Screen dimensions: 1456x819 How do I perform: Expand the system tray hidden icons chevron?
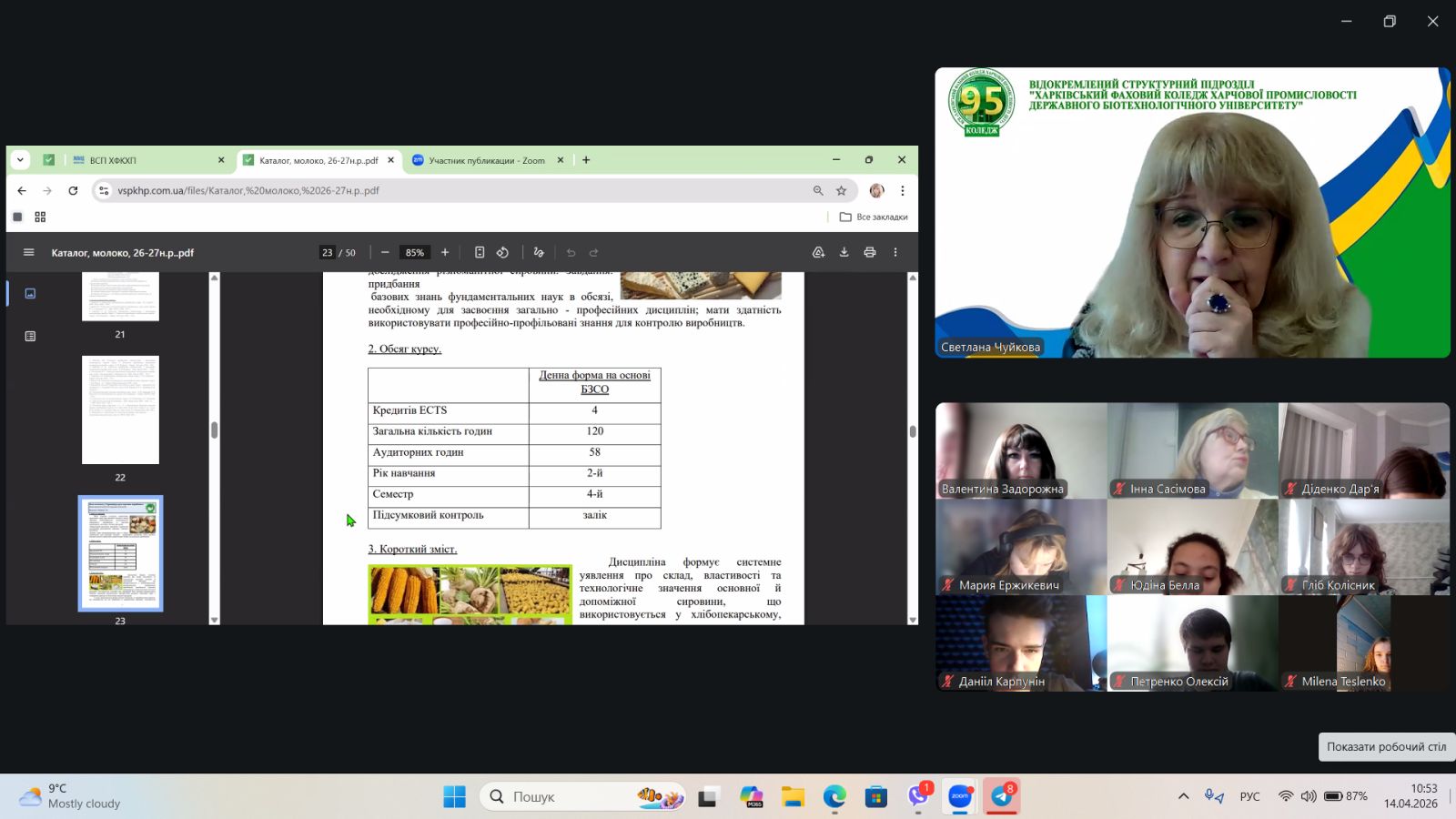[x=1183, y=796]
